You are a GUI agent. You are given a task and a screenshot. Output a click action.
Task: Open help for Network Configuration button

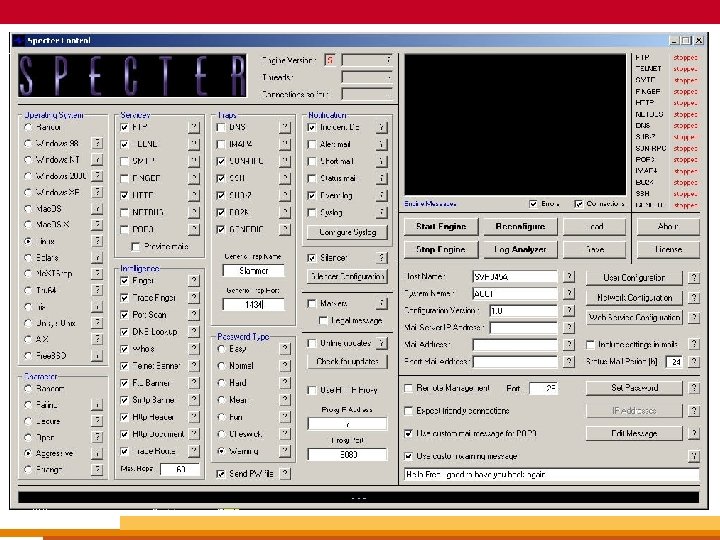coord(694,298)
